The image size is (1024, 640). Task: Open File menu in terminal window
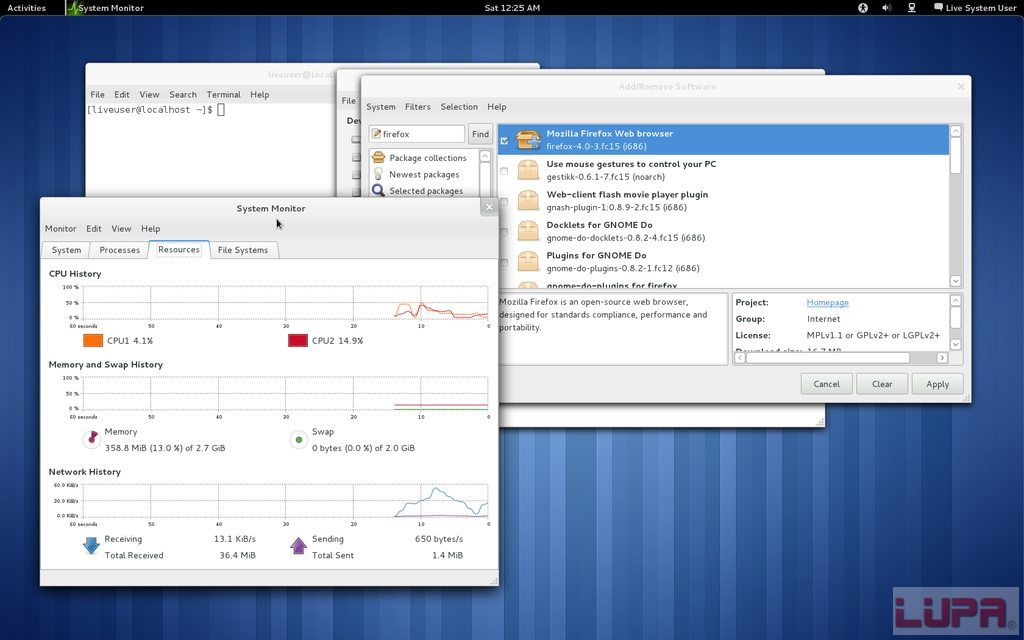pos(97,95)
